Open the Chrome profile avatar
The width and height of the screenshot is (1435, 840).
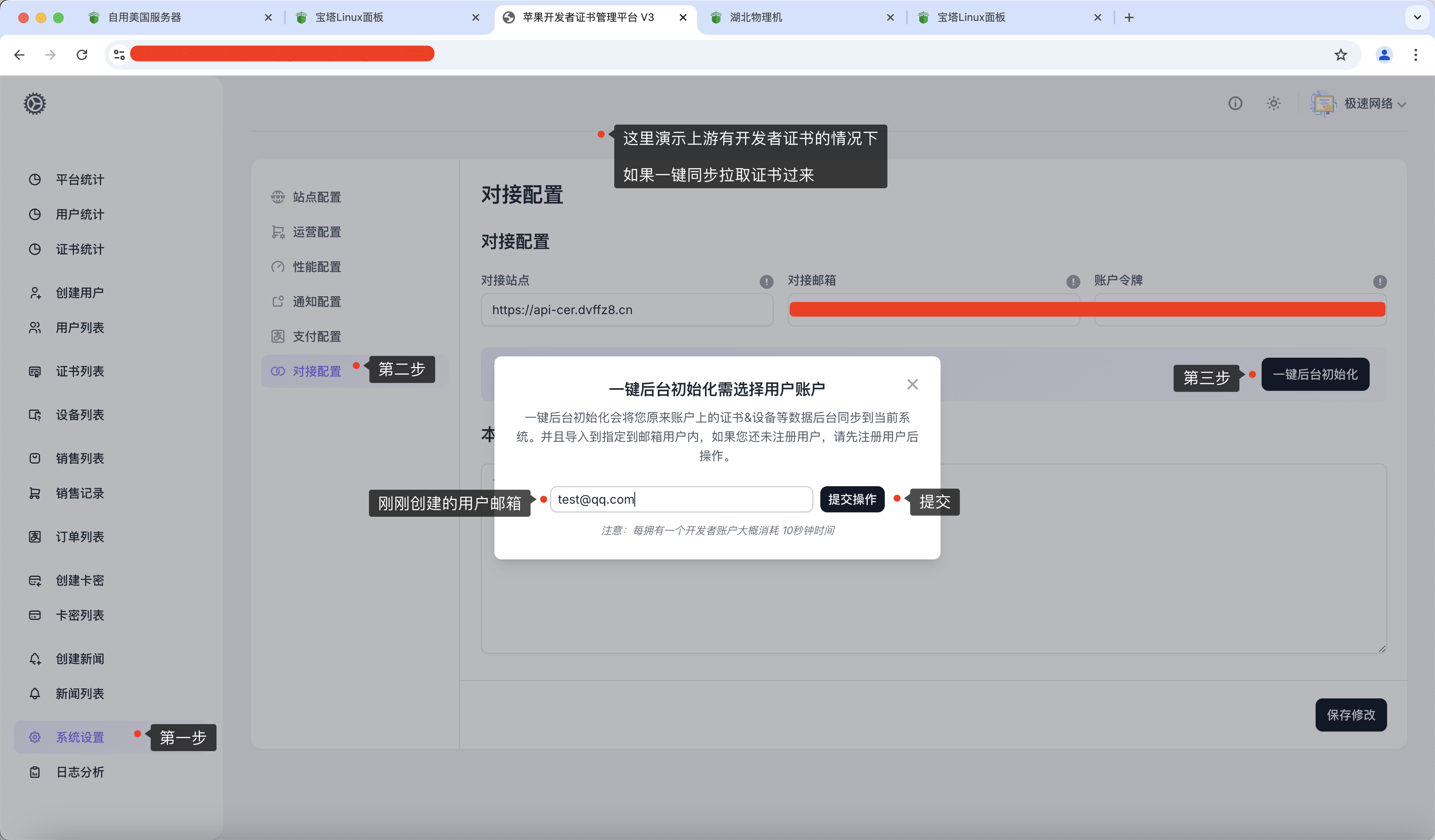[x=1384, y=54]
